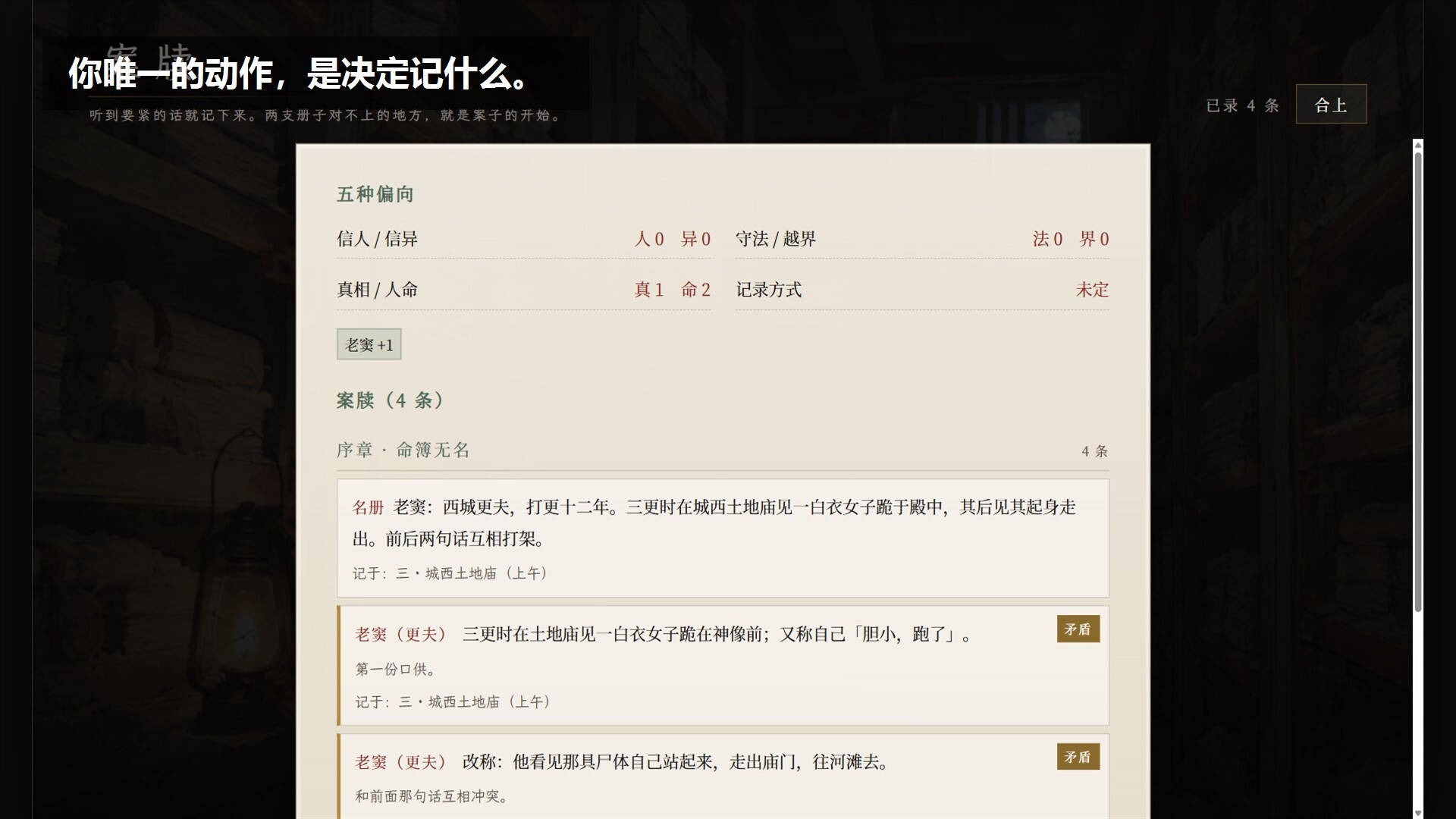Click the 未定 value for 记录方式

(1092, 290)
